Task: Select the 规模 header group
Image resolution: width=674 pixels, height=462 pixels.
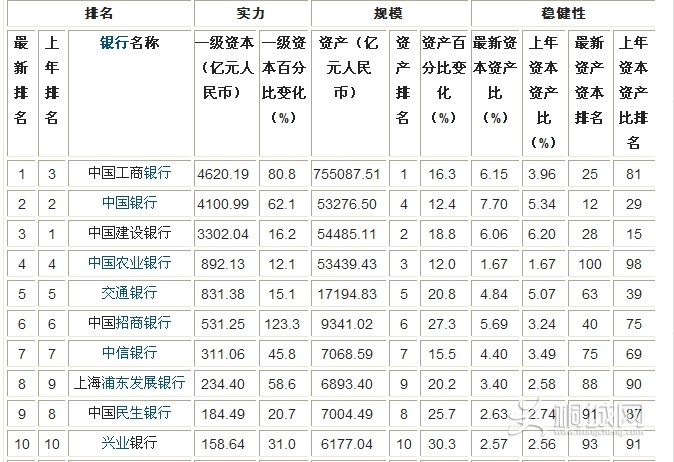Action: 390,14
